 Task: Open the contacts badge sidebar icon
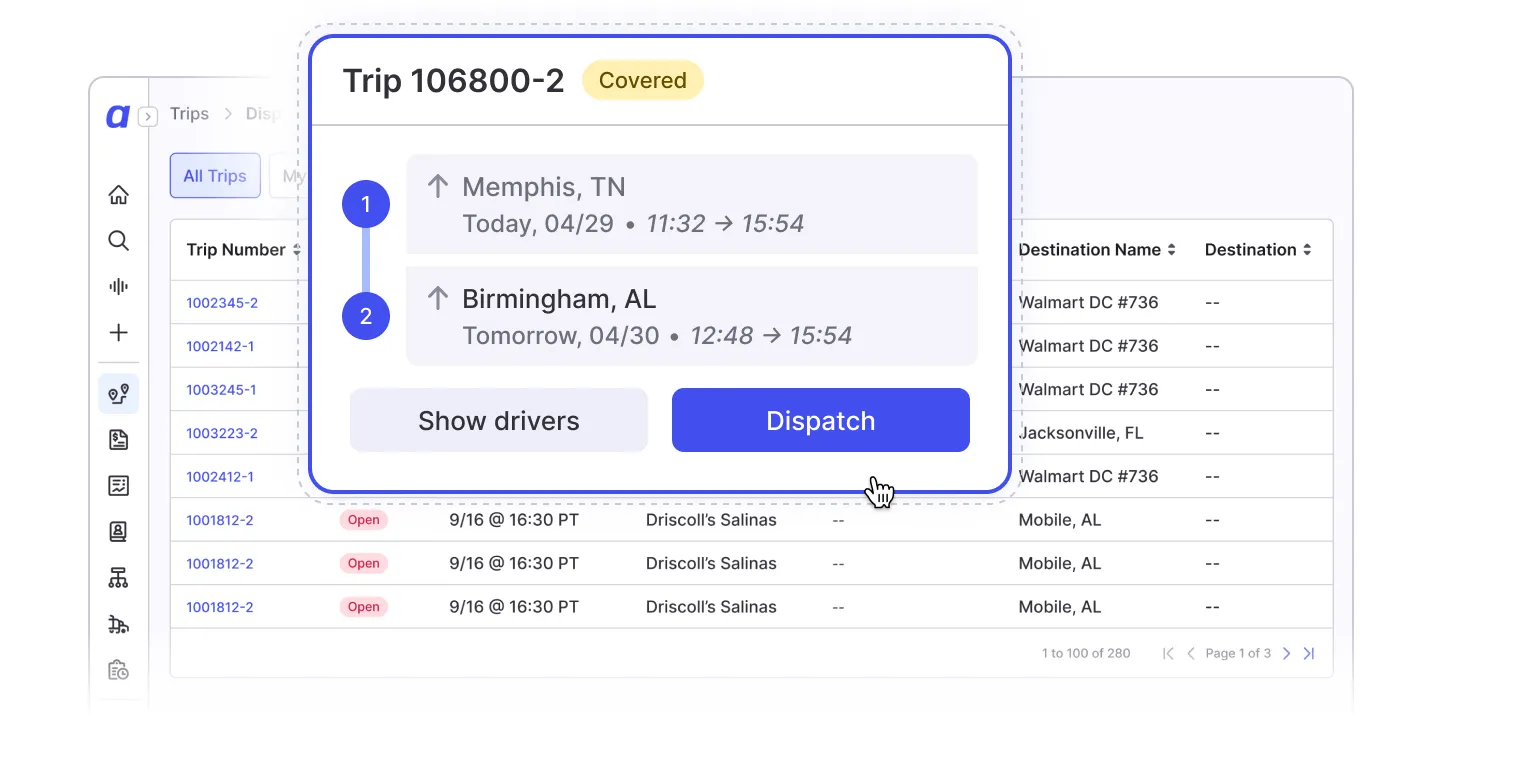[118, 532]
